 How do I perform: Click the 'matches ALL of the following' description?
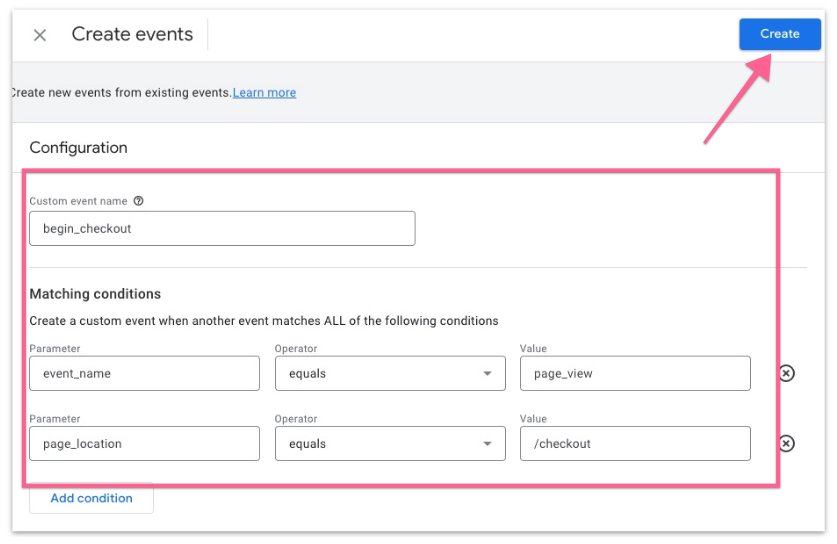click(x=264, y=321)
